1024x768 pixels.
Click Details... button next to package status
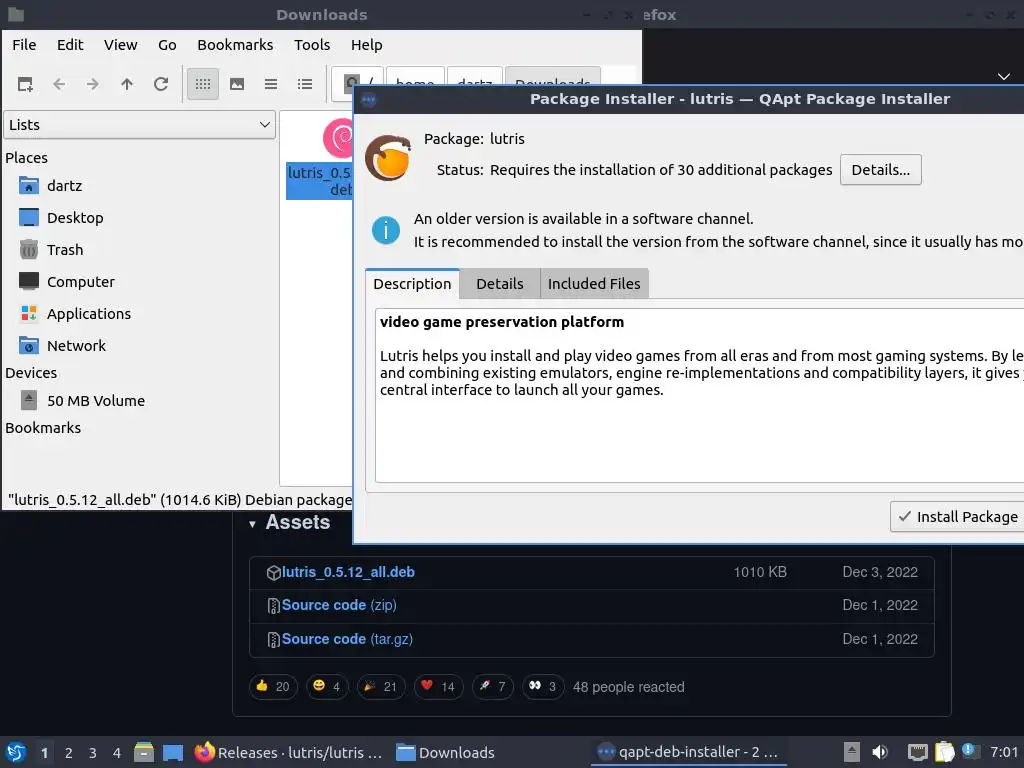880,170
